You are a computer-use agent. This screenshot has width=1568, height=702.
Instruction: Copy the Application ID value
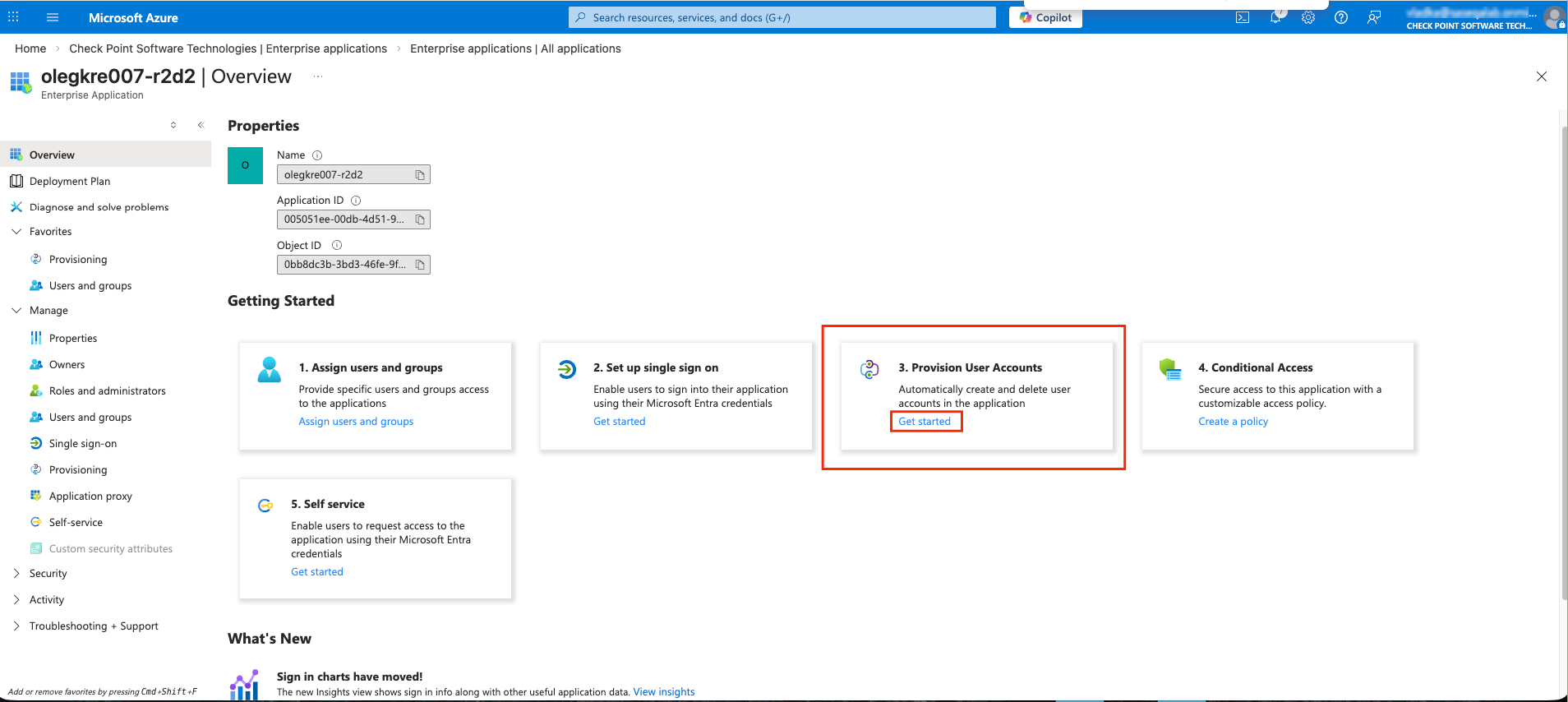click(420, 219)
